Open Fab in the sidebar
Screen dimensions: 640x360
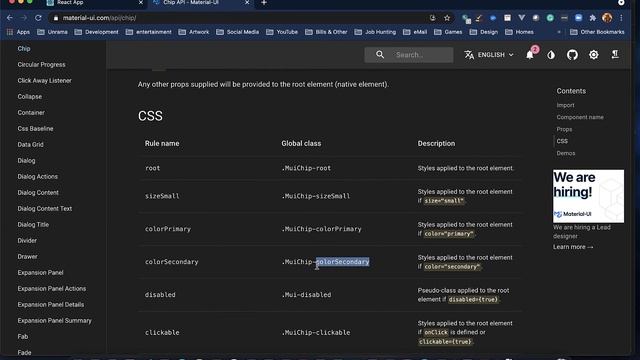(x=22, y=336)
